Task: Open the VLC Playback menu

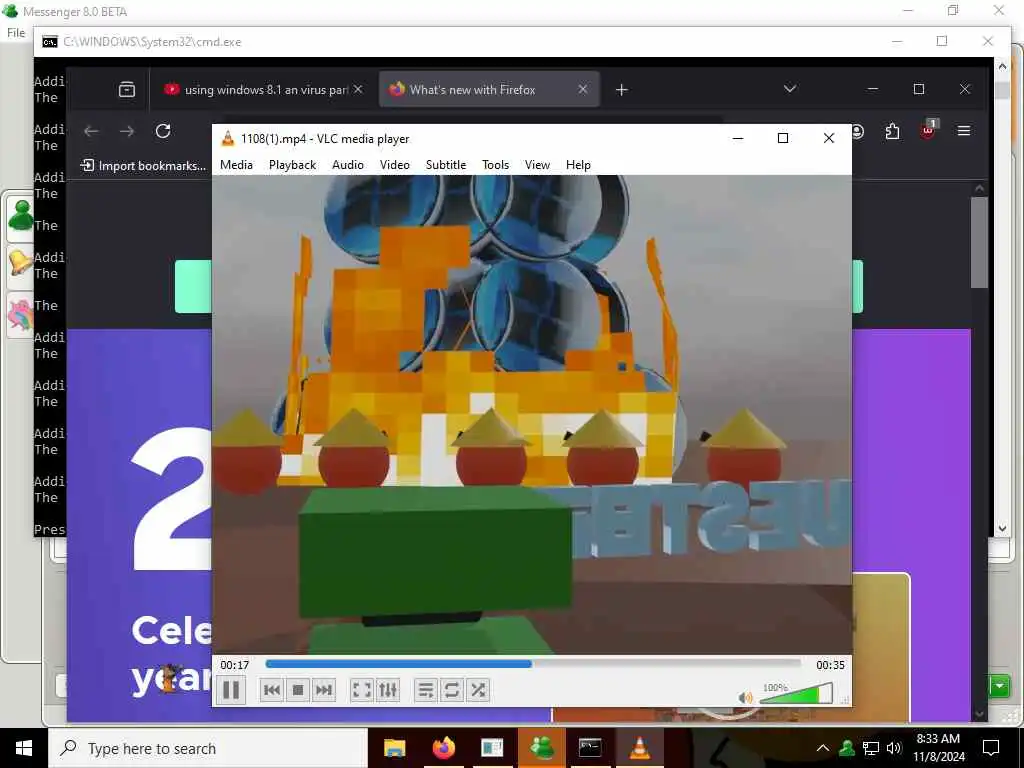Action: [x=293, y=165]
